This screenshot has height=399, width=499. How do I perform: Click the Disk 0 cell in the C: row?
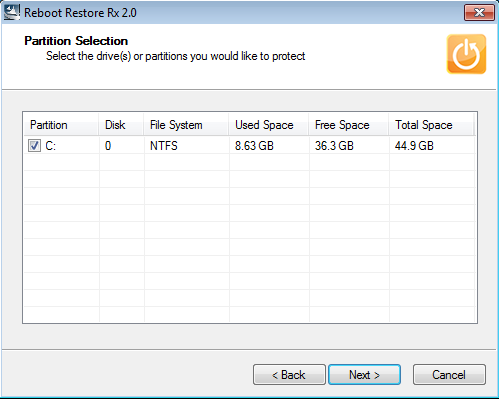click(108, 146)
